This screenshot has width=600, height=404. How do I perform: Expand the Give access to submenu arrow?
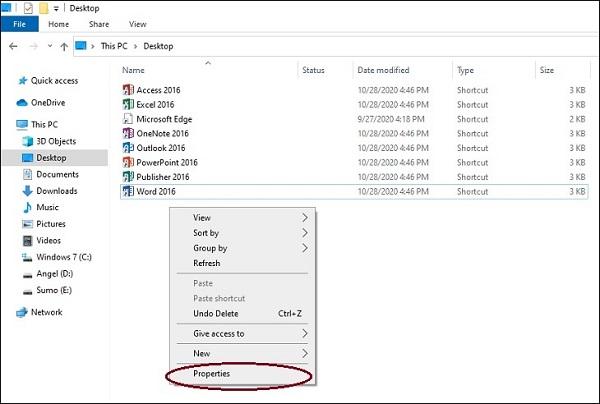[x=305, y=334]
